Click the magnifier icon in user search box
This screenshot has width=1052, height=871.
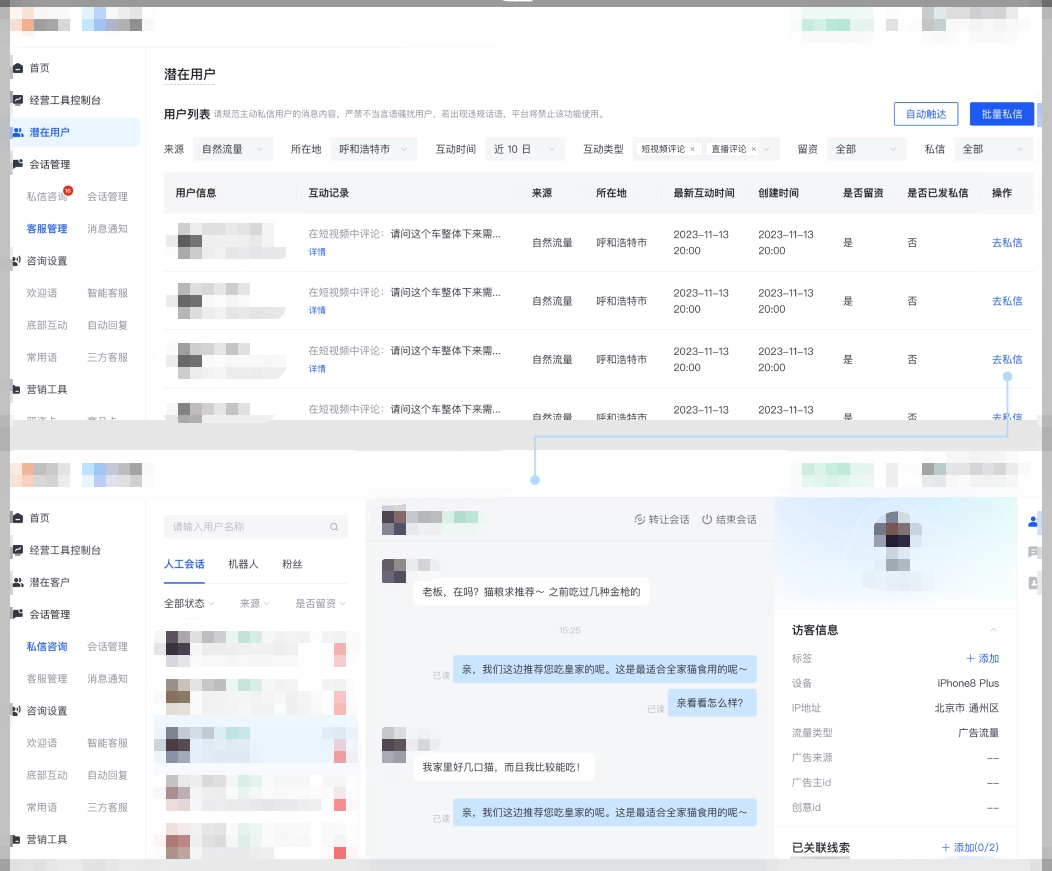tap(333, 526)
